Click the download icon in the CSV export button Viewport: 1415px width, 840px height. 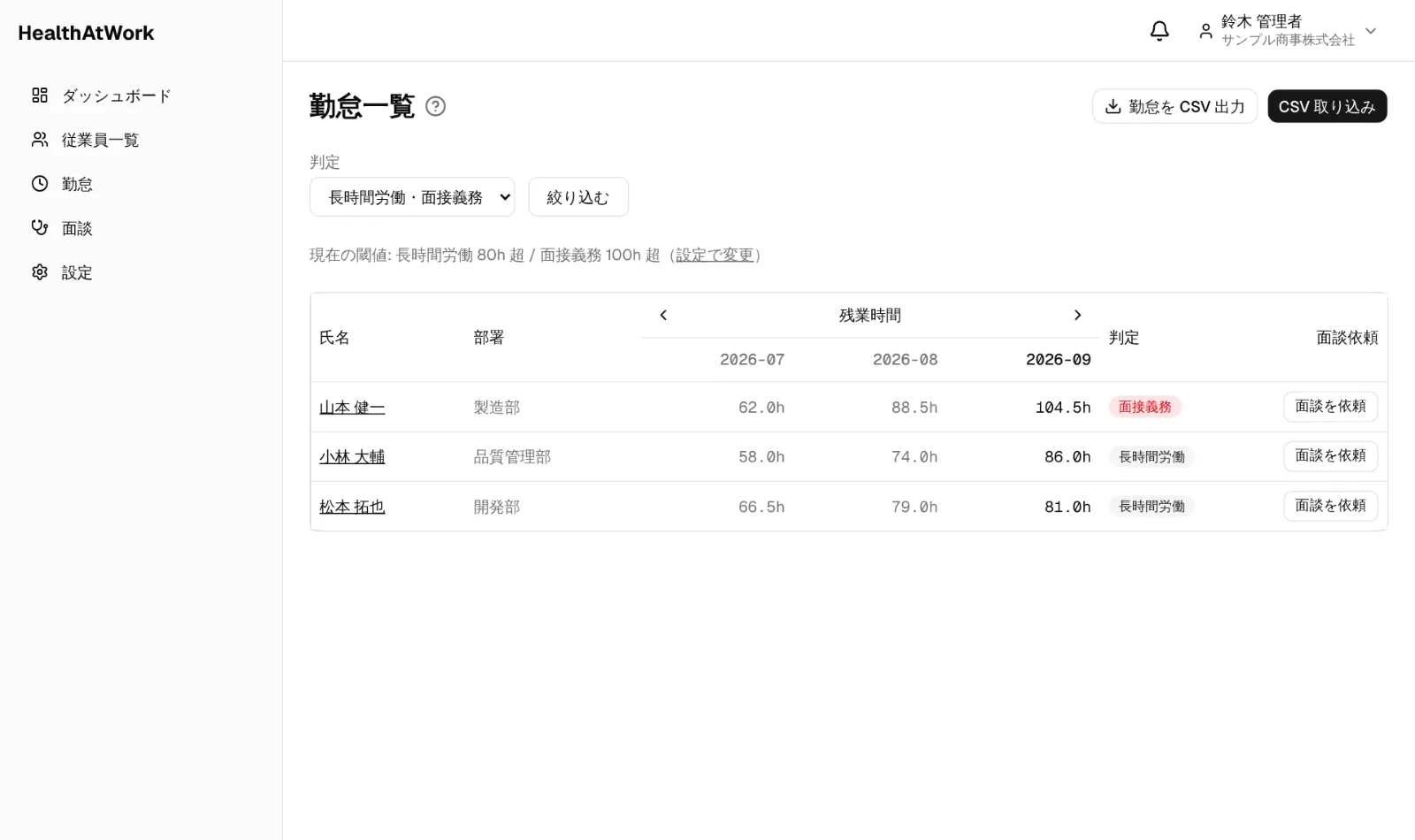coord(1113,106)
